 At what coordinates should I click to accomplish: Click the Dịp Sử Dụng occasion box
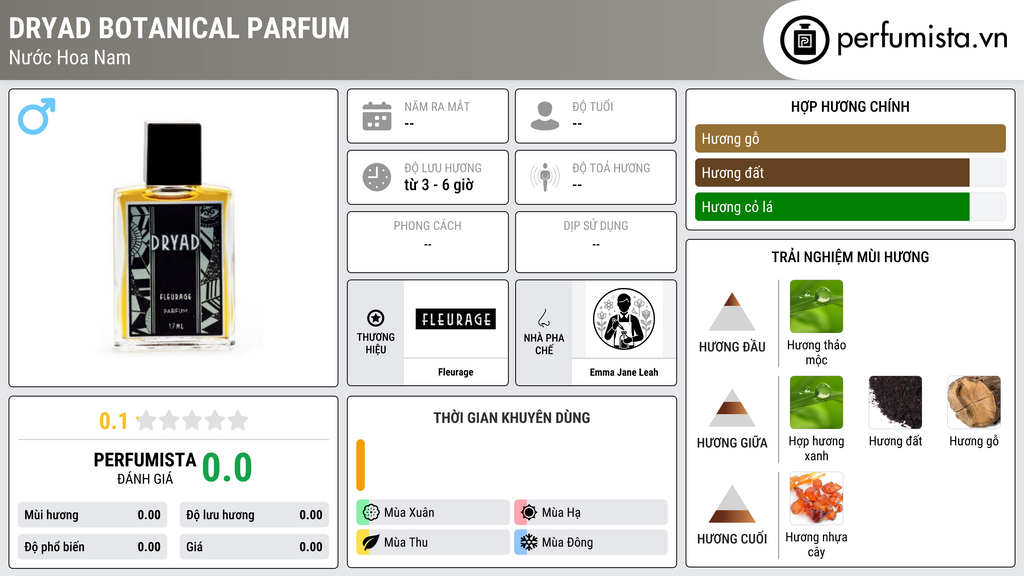tap(596, 242)
